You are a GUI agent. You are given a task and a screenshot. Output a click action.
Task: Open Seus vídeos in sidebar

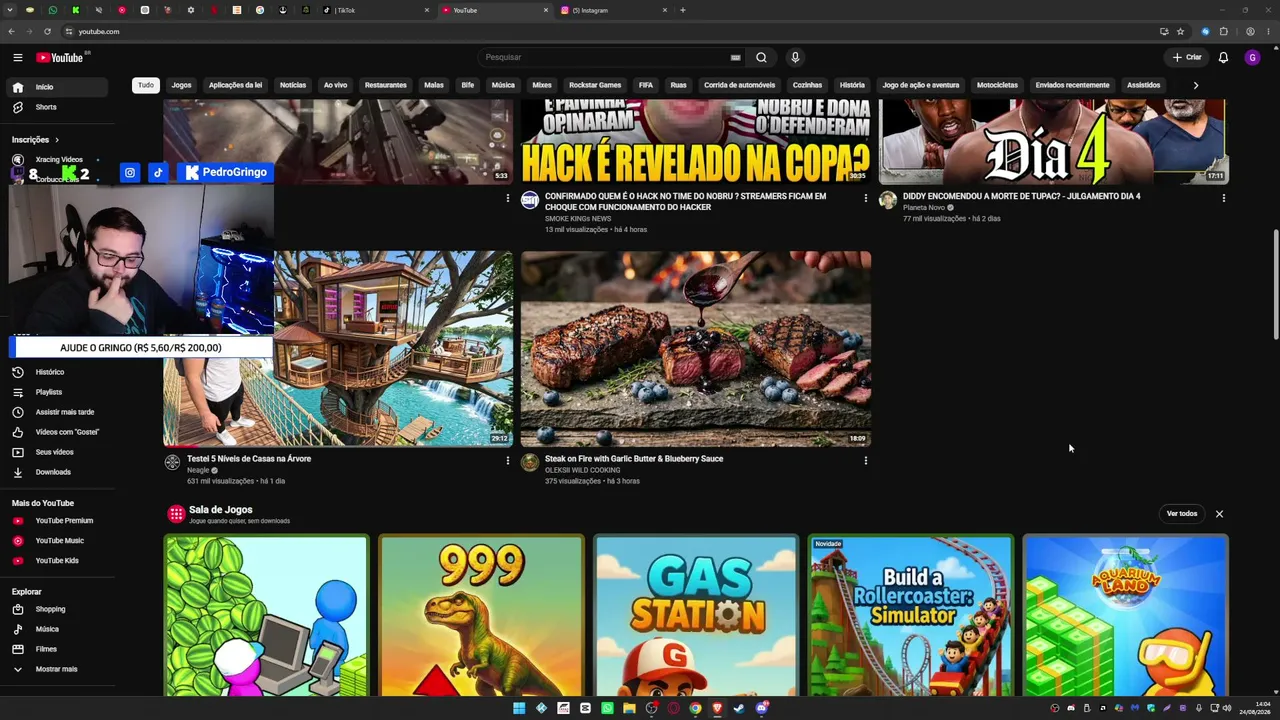click(55, 452)
